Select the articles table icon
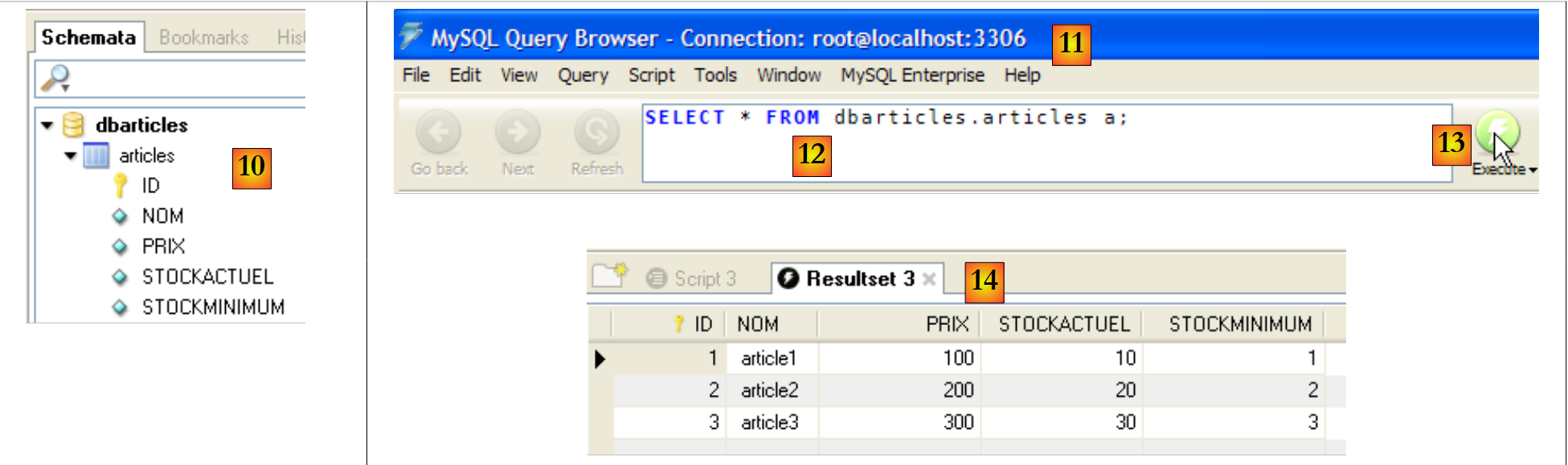The width and height of the screenshot is (1568, 465). (x=96, y=155)
